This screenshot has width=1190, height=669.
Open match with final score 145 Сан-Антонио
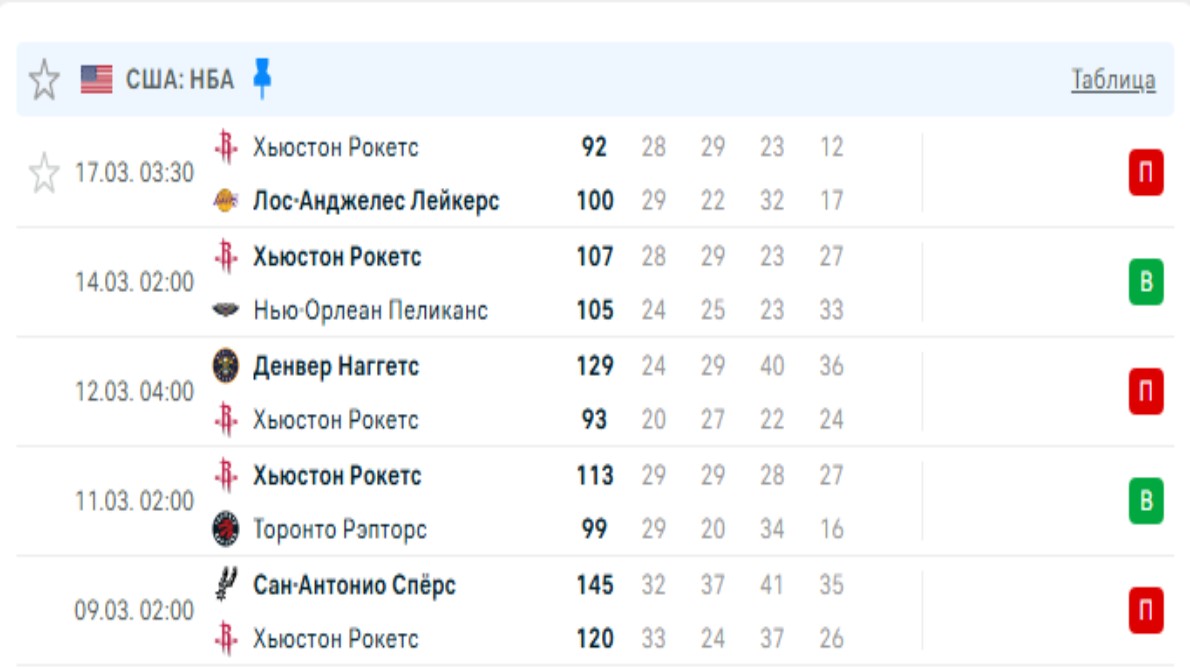(x=595, y=584)
